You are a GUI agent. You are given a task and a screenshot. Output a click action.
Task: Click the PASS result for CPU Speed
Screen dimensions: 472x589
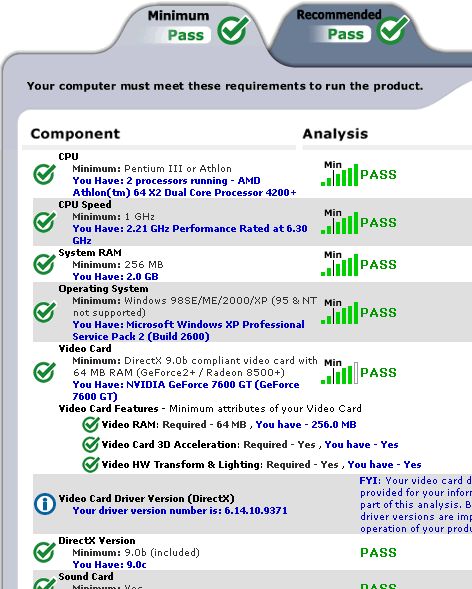coord(378,222)
